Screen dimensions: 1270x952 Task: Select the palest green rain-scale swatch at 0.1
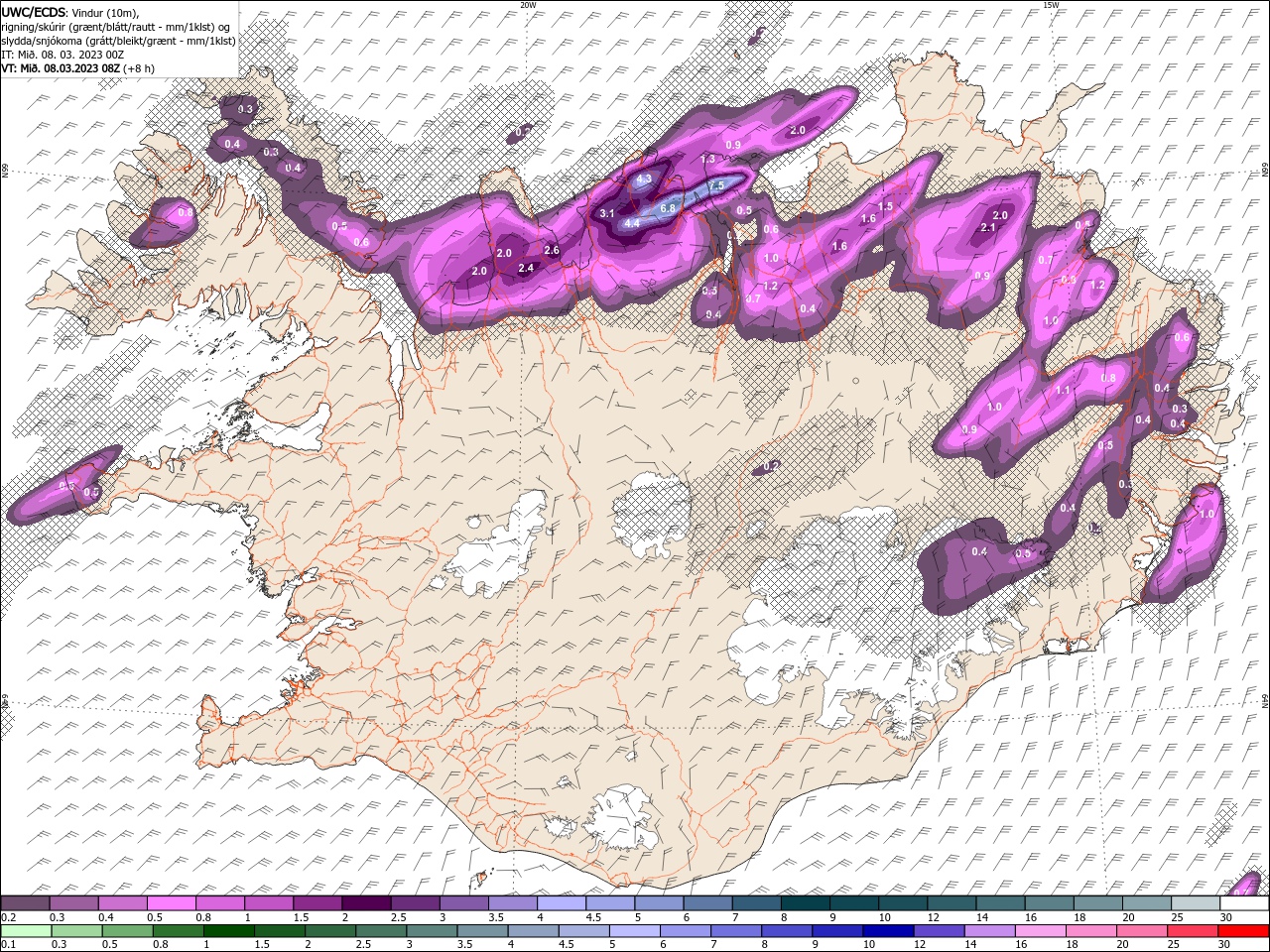[26, 931]
